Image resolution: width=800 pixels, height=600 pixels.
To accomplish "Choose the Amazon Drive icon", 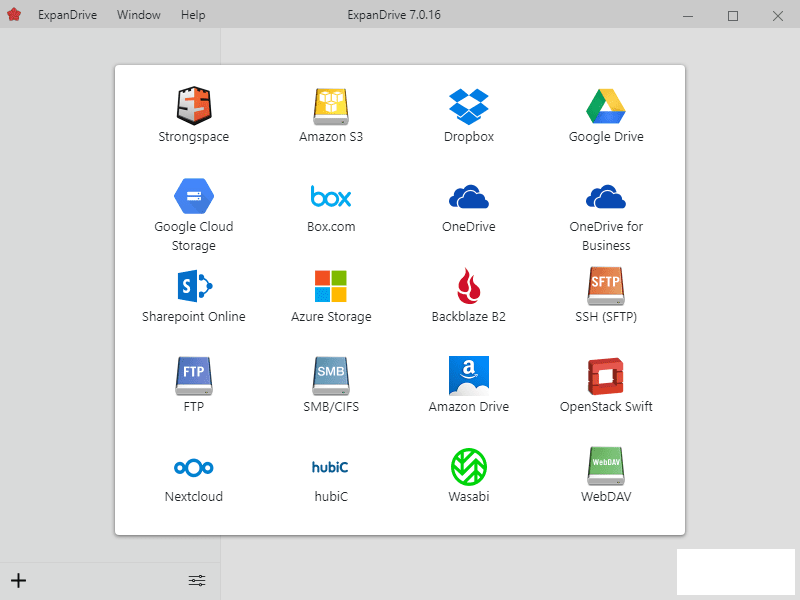I will click(469, 376).
